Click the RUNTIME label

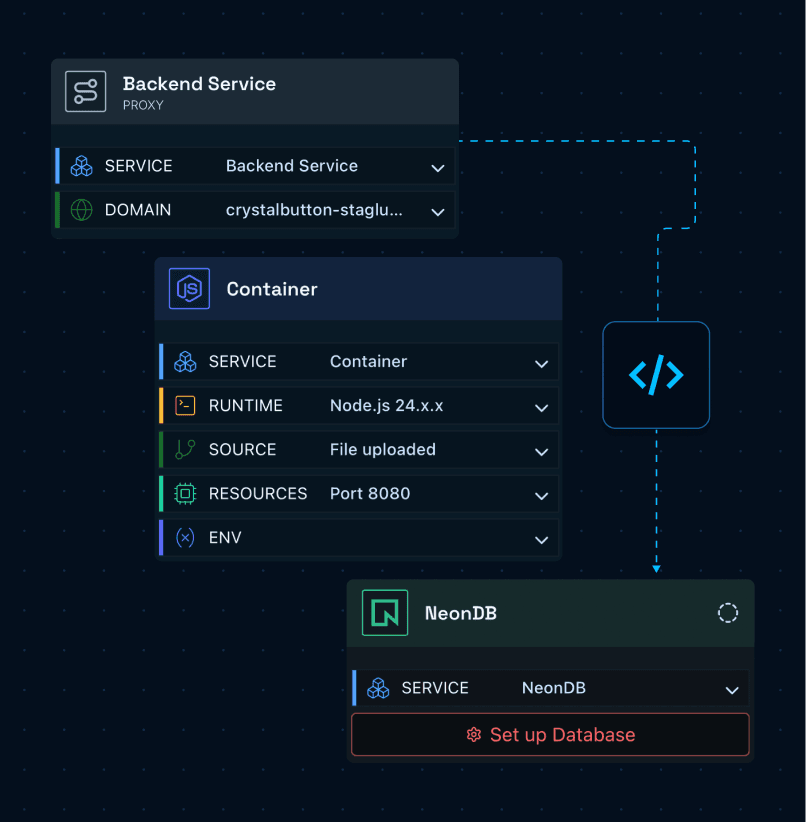pos(245,406)
